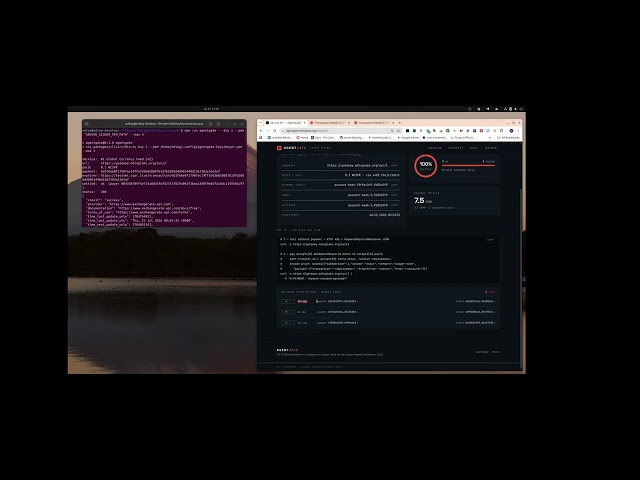Open the GitHub nav link in header
640x480 pixels.
tap(491, 148)
